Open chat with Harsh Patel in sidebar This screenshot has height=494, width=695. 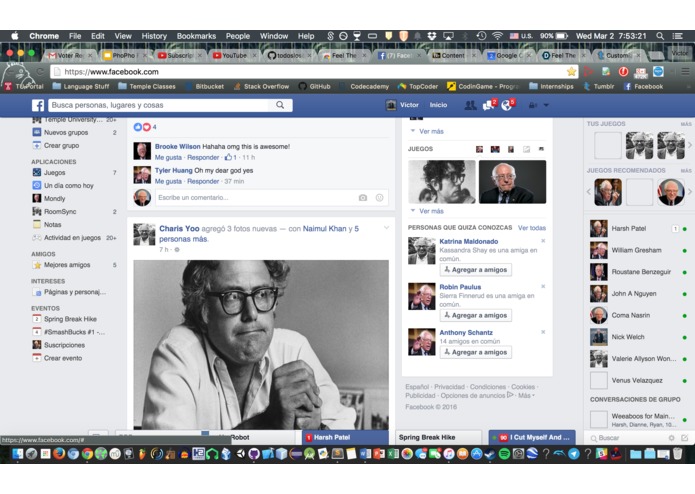637,229
